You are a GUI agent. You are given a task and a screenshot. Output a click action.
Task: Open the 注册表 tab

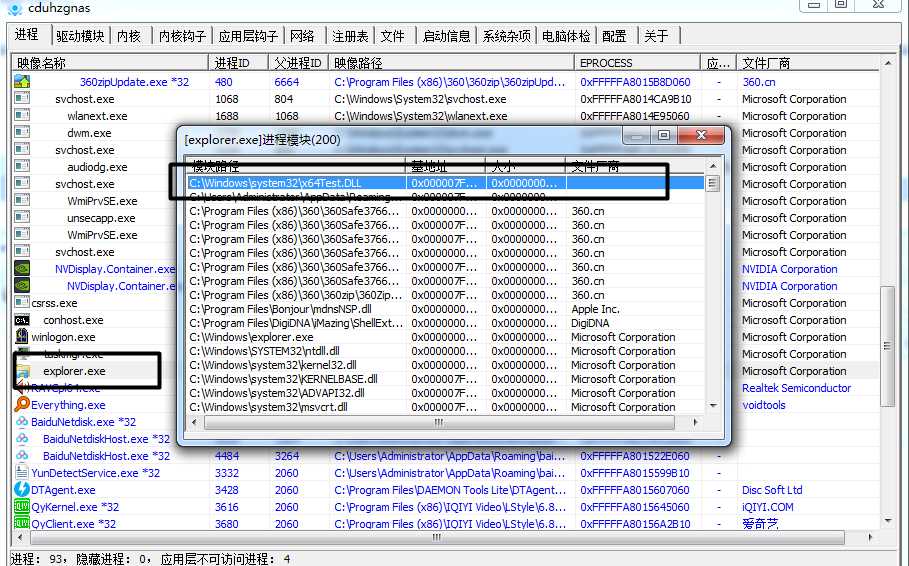(x=350, y=36)
